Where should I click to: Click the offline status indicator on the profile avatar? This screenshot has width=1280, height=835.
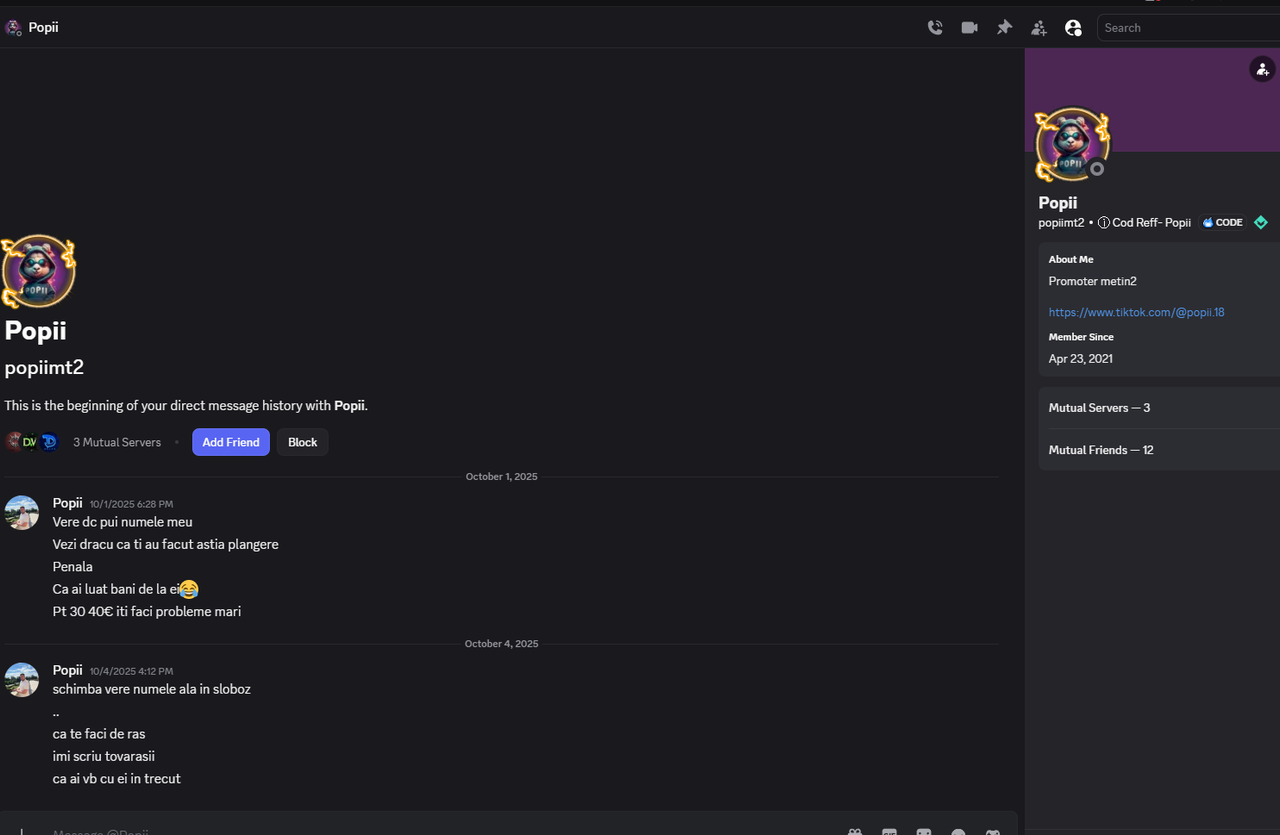coord(1097,169)
